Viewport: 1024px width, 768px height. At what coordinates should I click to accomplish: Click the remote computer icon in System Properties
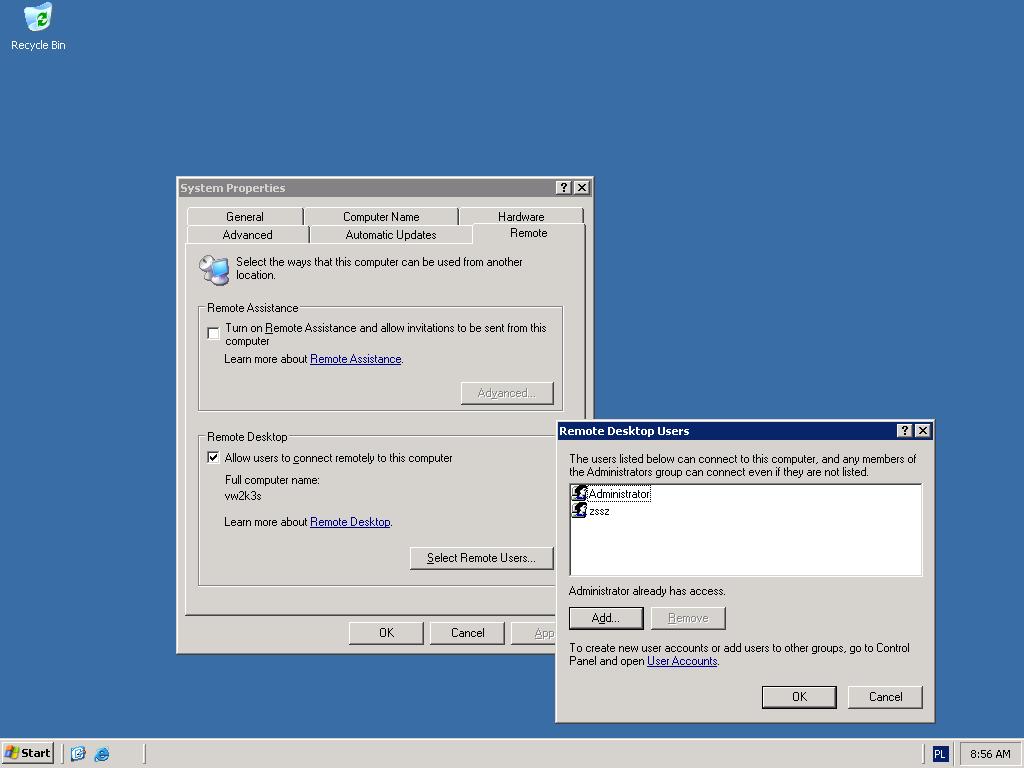[x=214, y=270]
